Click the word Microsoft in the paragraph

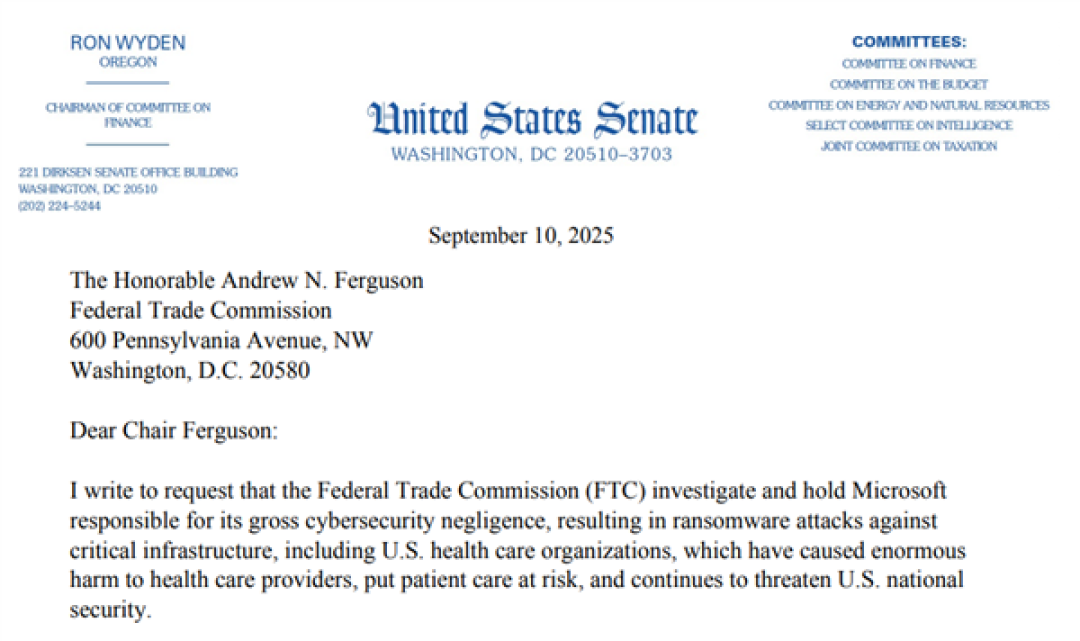(899, 490)
